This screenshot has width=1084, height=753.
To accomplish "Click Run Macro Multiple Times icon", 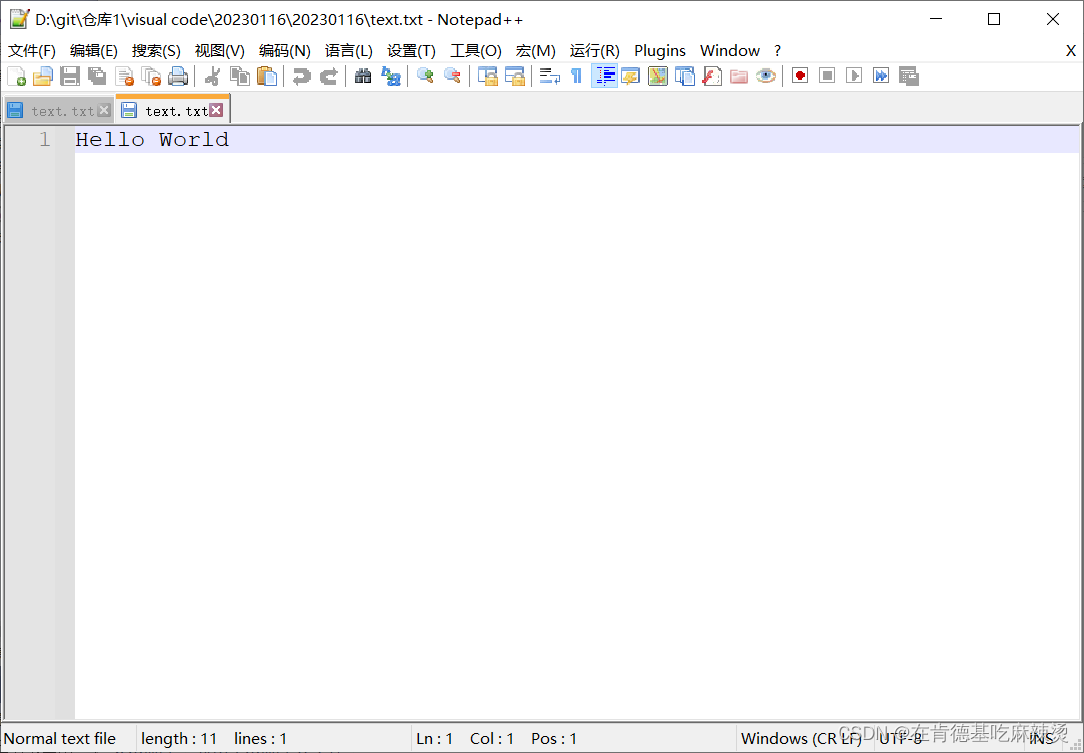I will click(881, 75).
